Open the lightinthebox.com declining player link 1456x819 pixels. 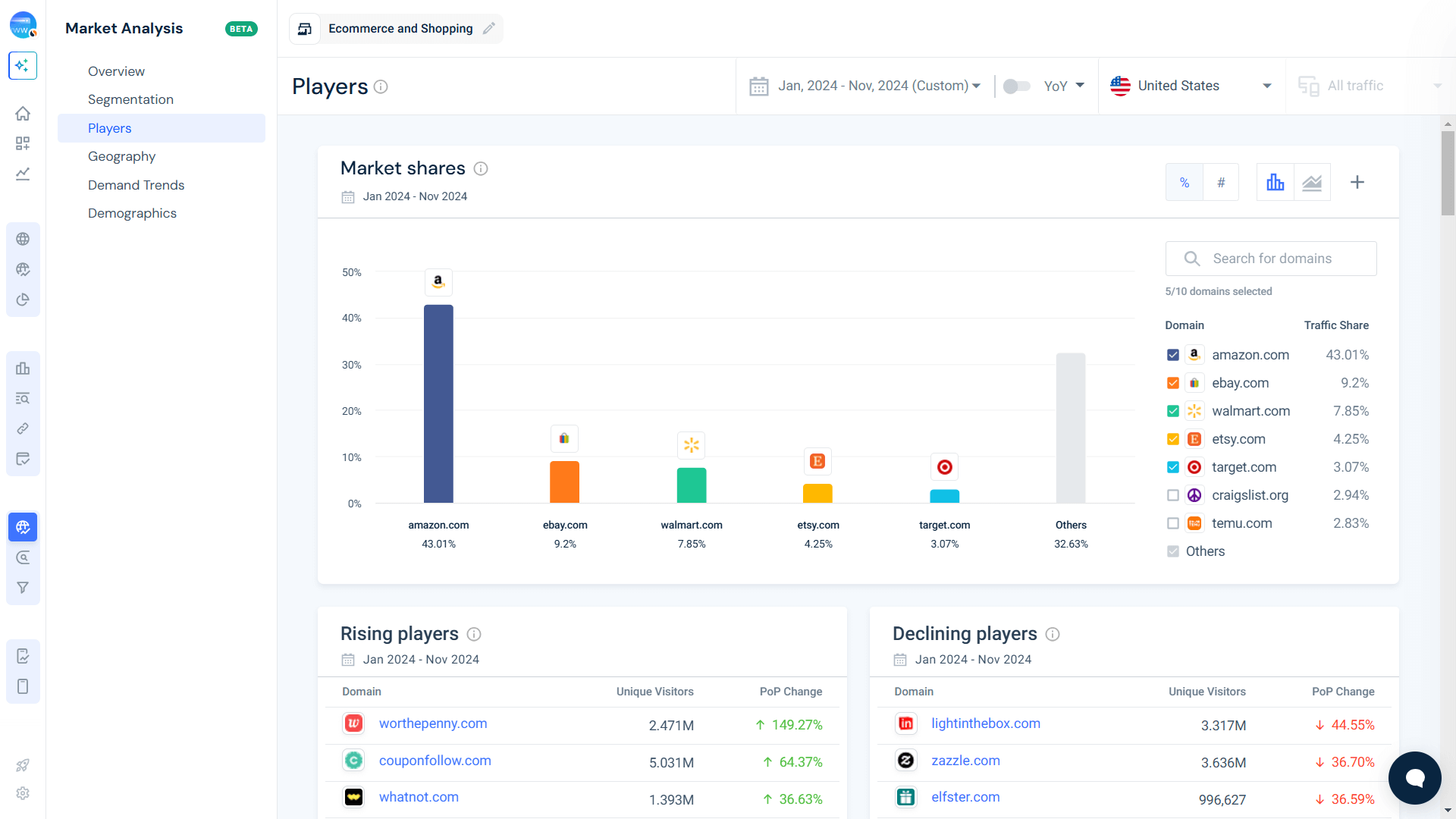click(986, 723)
